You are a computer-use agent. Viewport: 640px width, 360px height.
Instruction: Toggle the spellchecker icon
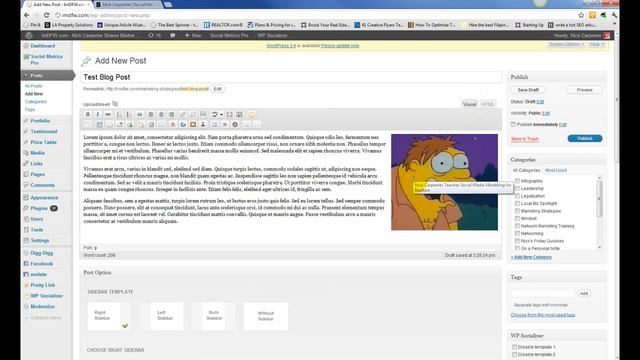pos(215,114)
